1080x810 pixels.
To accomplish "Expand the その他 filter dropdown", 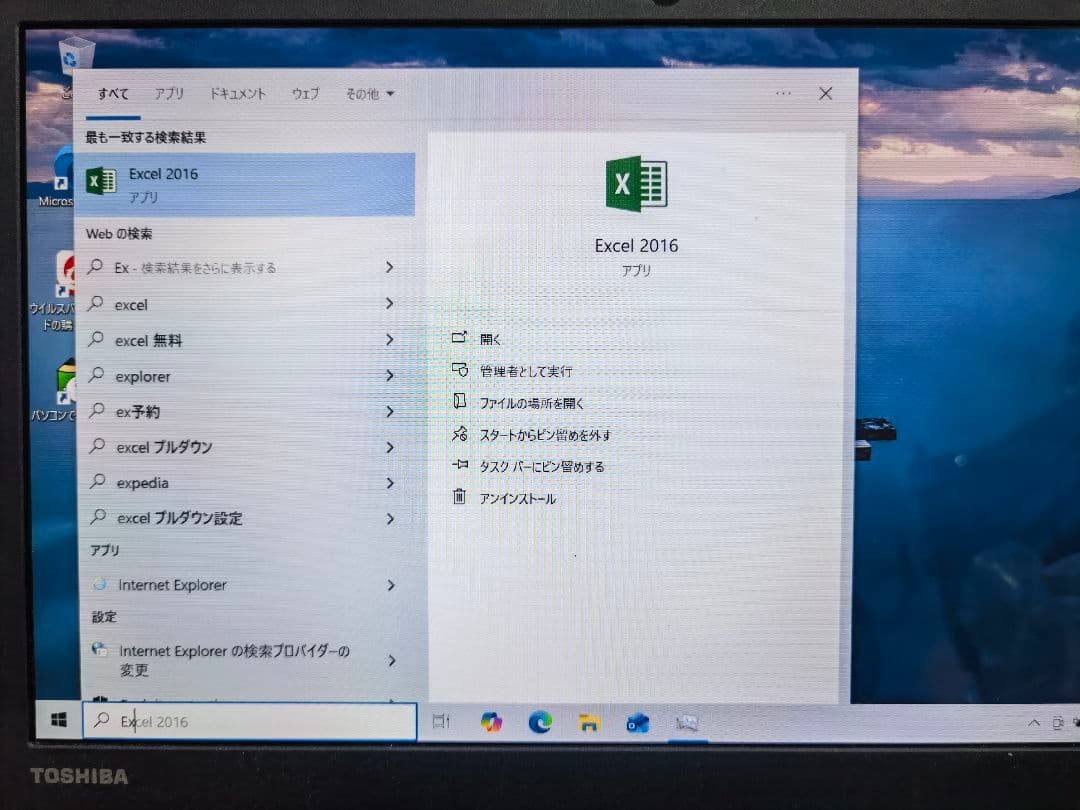I will tap(368, 93).
